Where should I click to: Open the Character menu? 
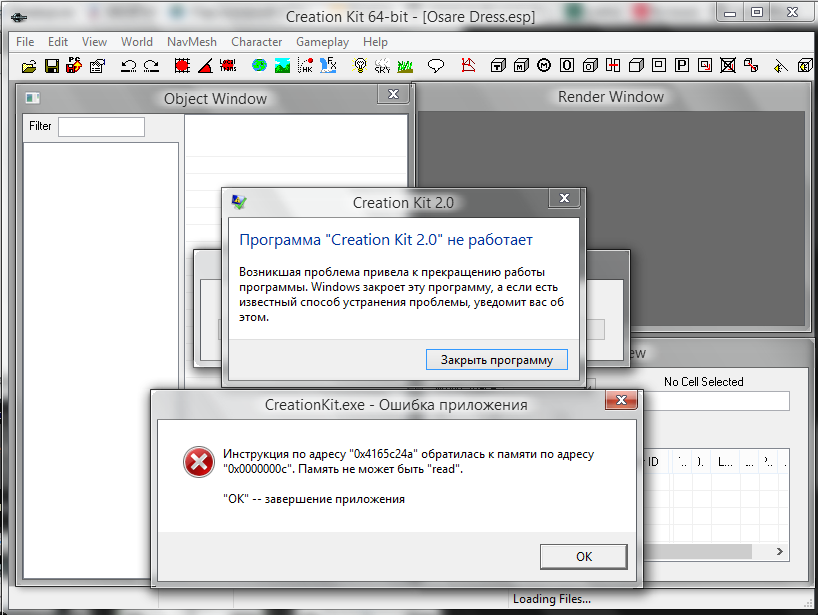click(x=256, y=42)
